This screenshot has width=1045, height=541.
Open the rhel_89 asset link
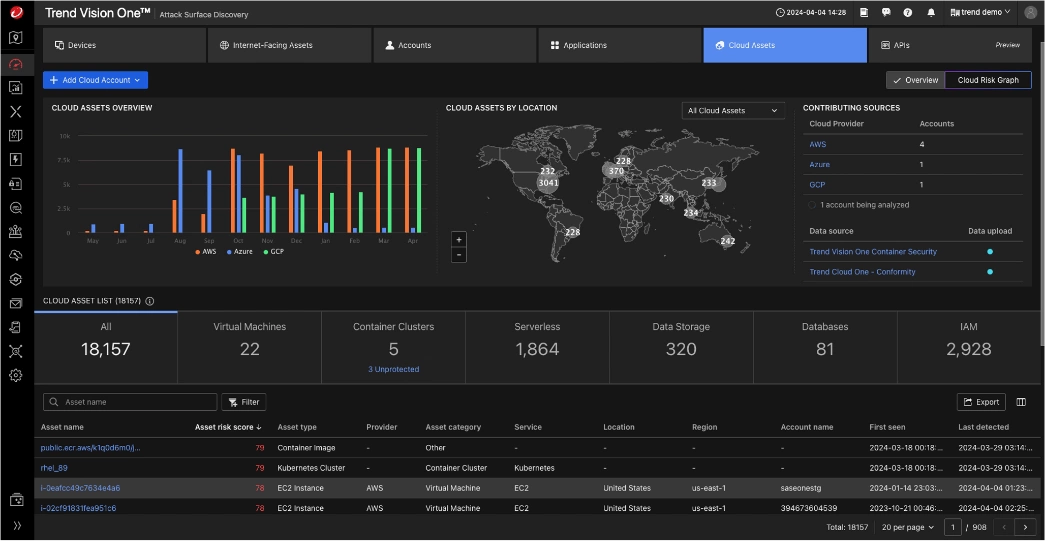point(54,468)
